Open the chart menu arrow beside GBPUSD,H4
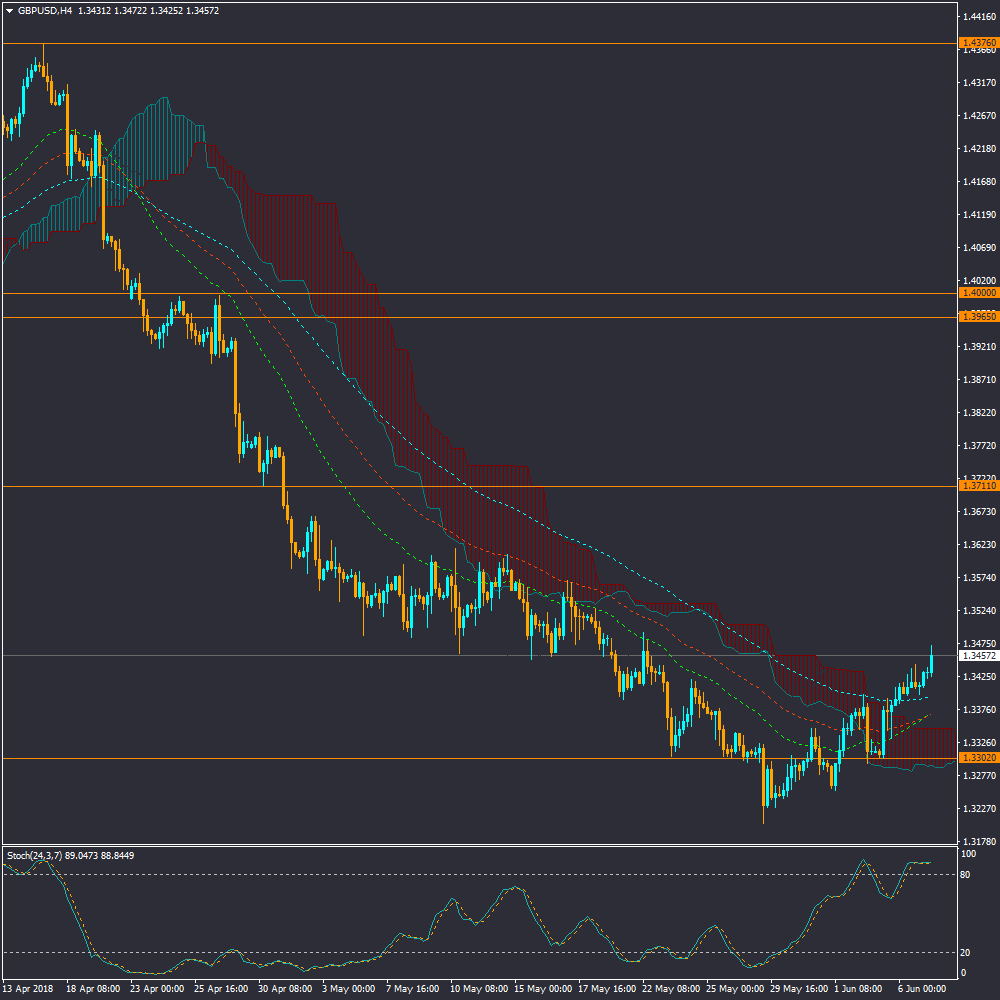 (x=10, y=11)
